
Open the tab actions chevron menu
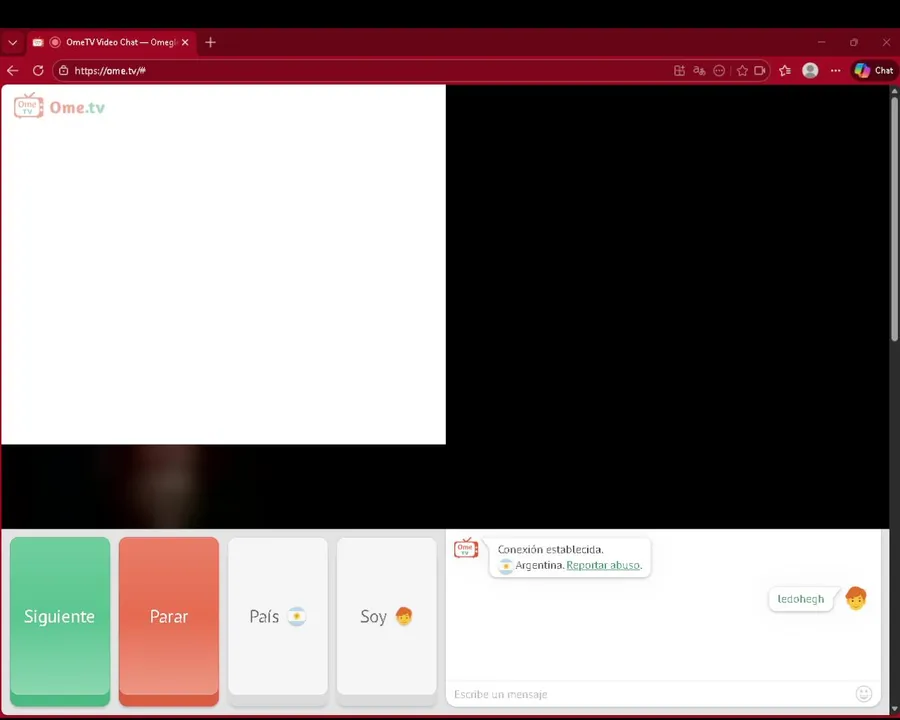[x=13, y=42]
